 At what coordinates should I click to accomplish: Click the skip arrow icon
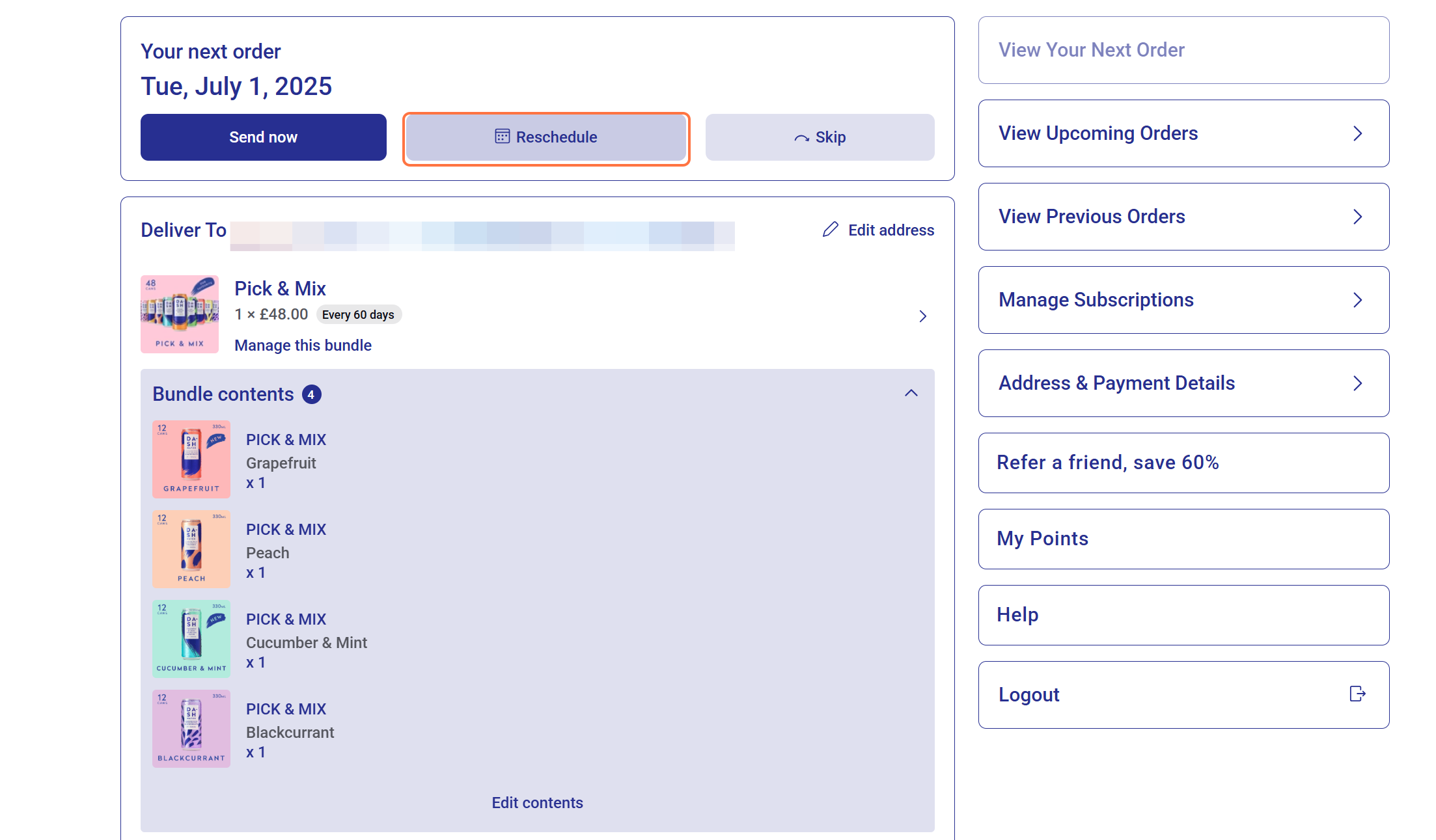point(801,138)
